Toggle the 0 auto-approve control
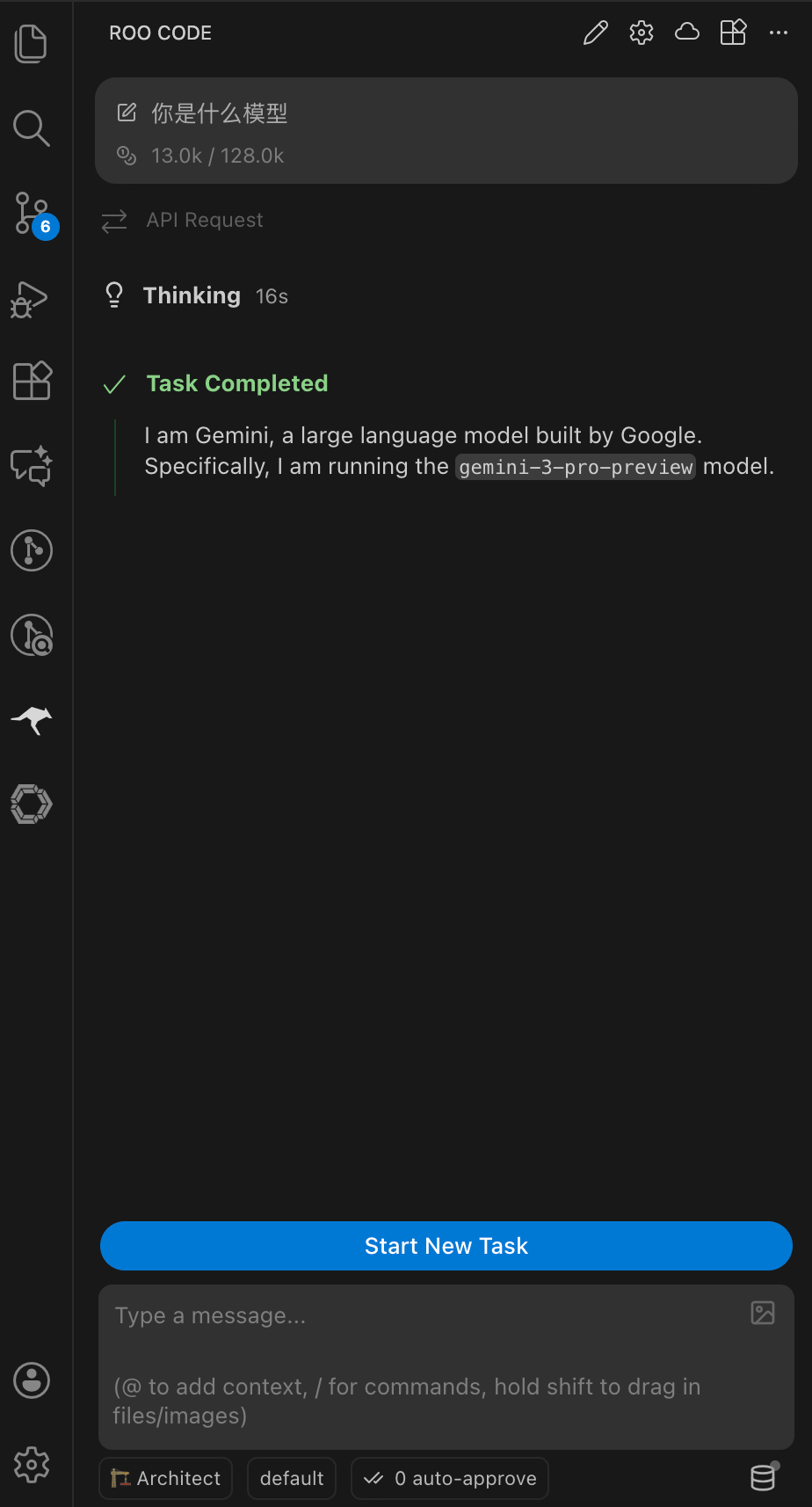The image size is (812, 1507). click(450, 1478)
